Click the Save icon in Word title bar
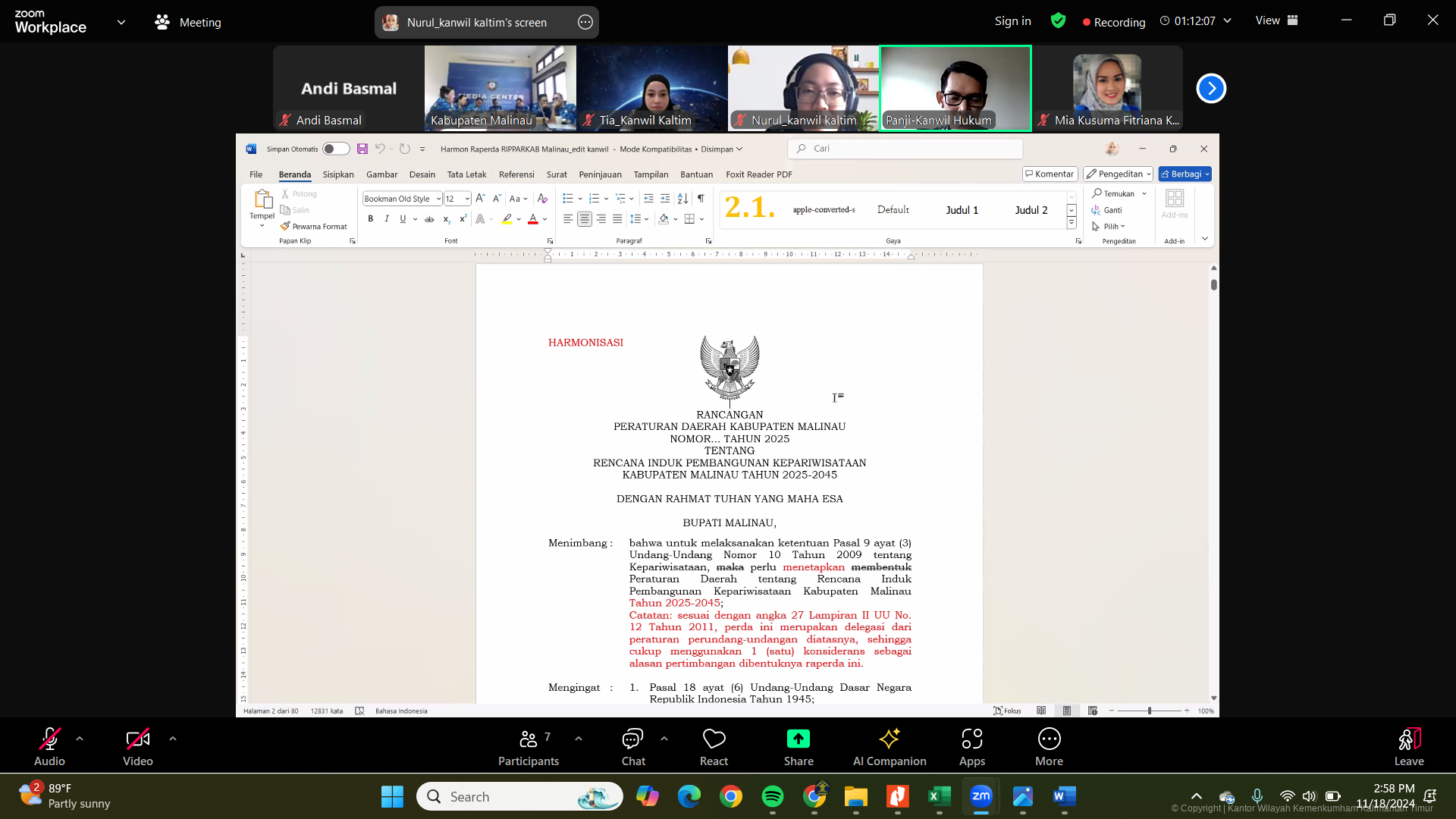This screenshot has width=1456, height=819. point(362,149)
